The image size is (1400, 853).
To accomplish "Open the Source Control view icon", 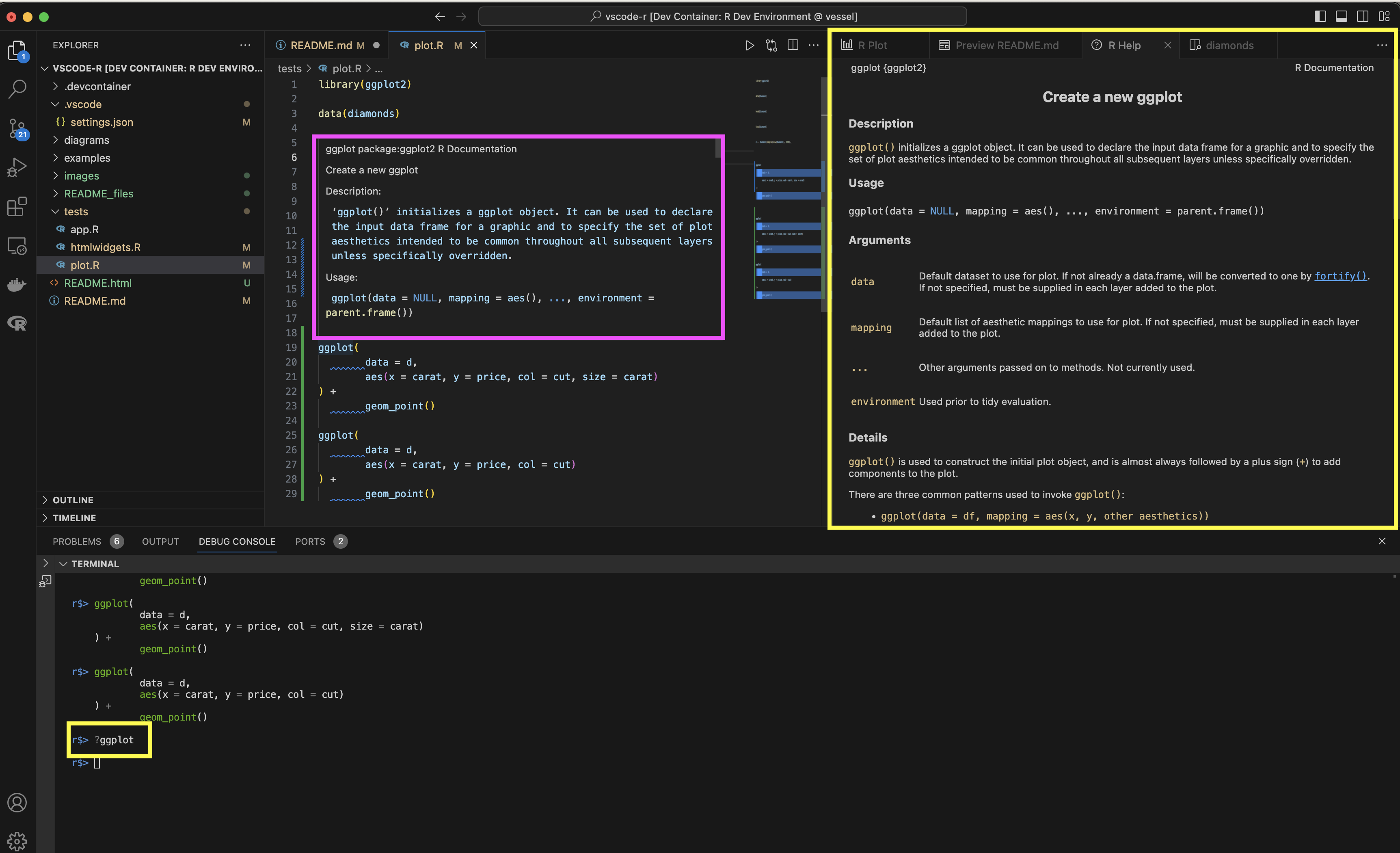I will click(x=17, y=128).
